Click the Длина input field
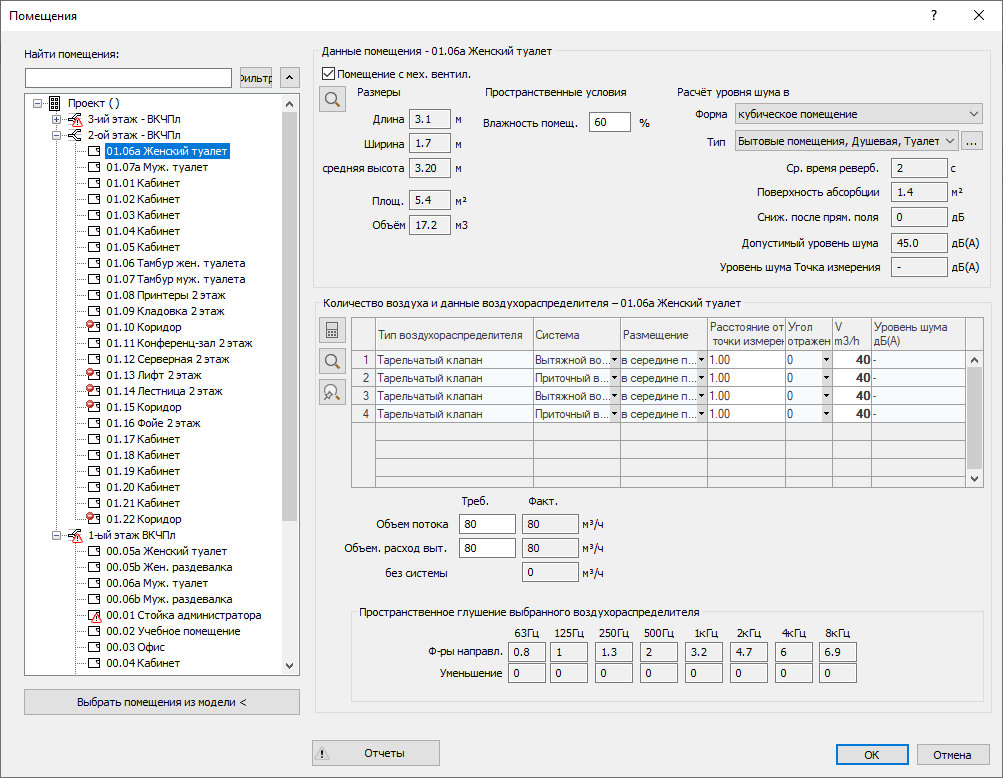Screen dimensions: 1003x778 tap(429, 119)
